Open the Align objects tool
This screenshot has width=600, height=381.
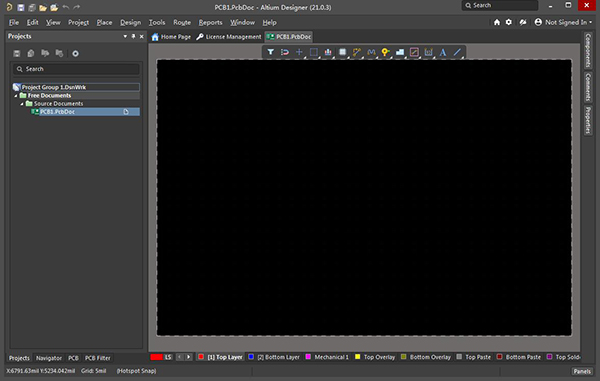pos(328,52)
